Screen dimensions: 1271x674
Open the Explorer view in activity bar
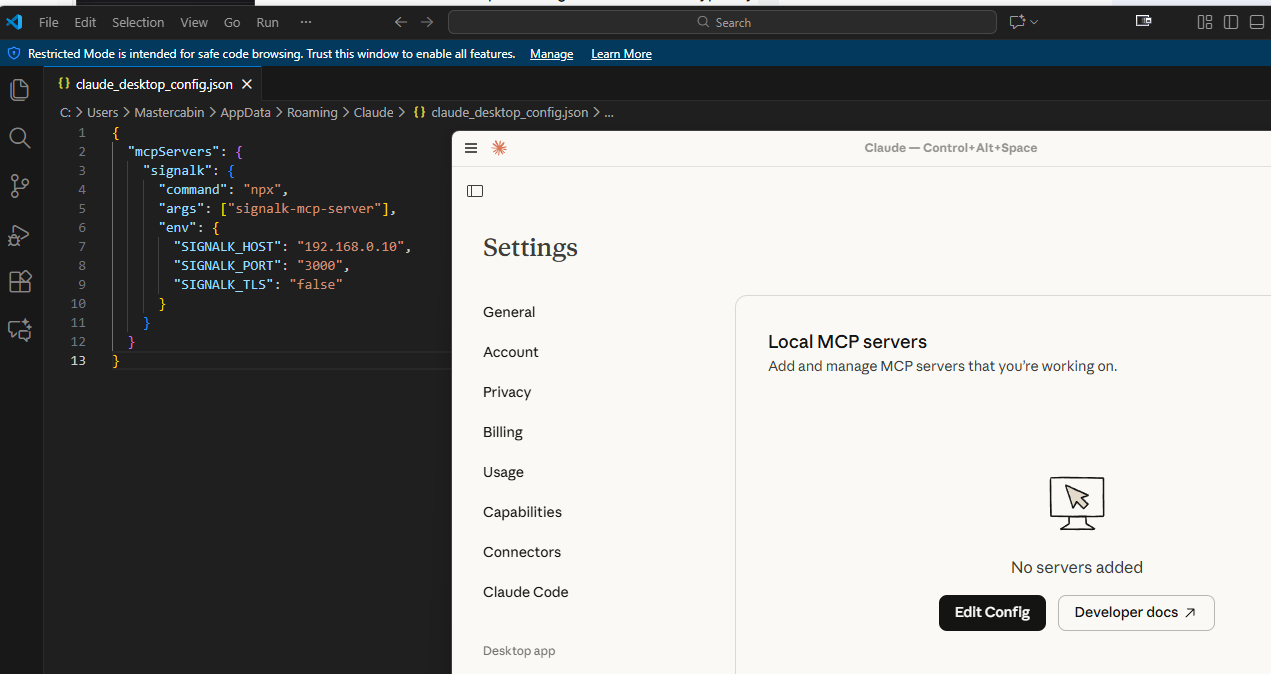(20, 90)
